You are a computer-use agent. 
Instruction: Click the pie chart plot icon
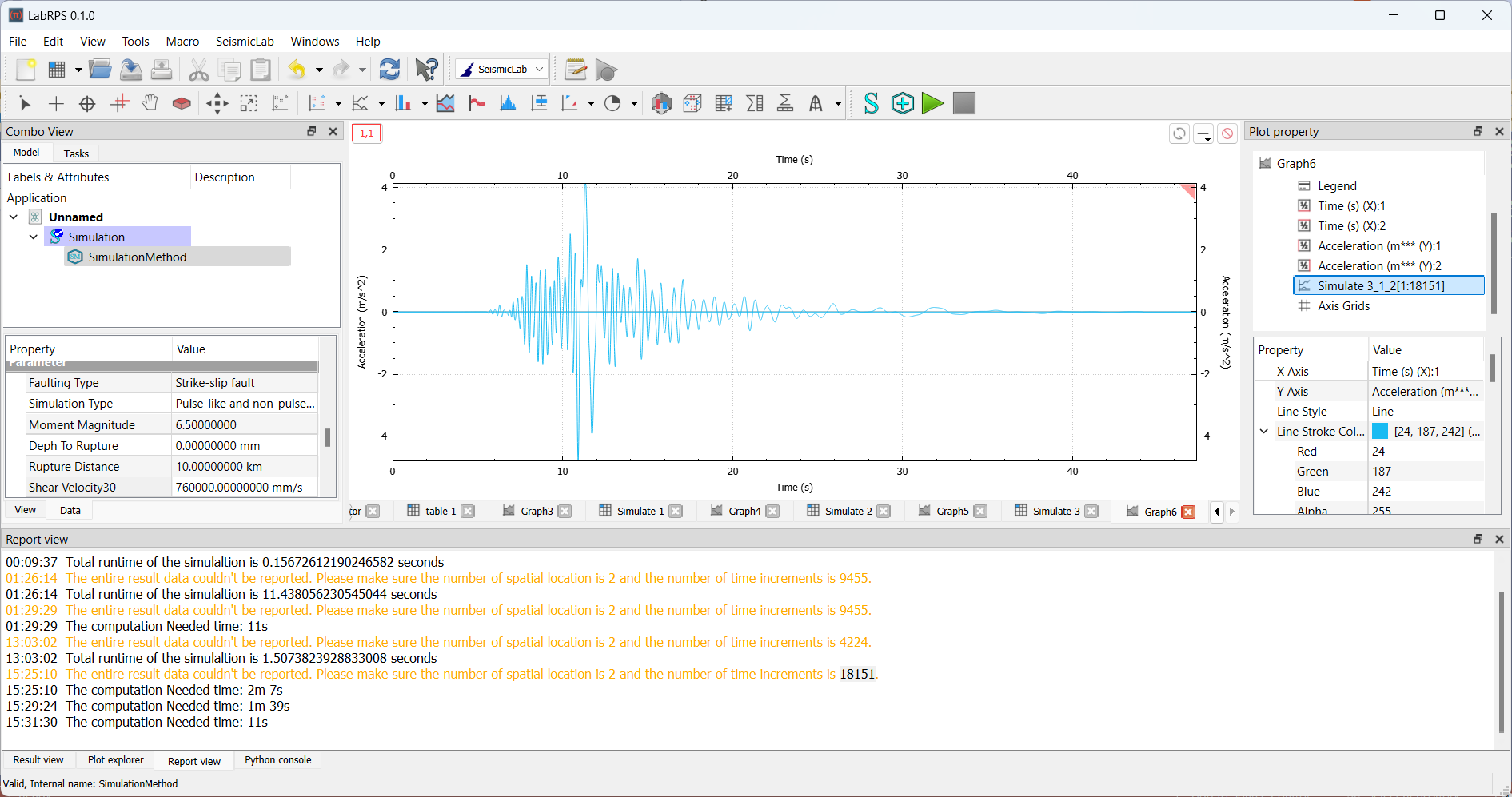(x=612, y=103)
